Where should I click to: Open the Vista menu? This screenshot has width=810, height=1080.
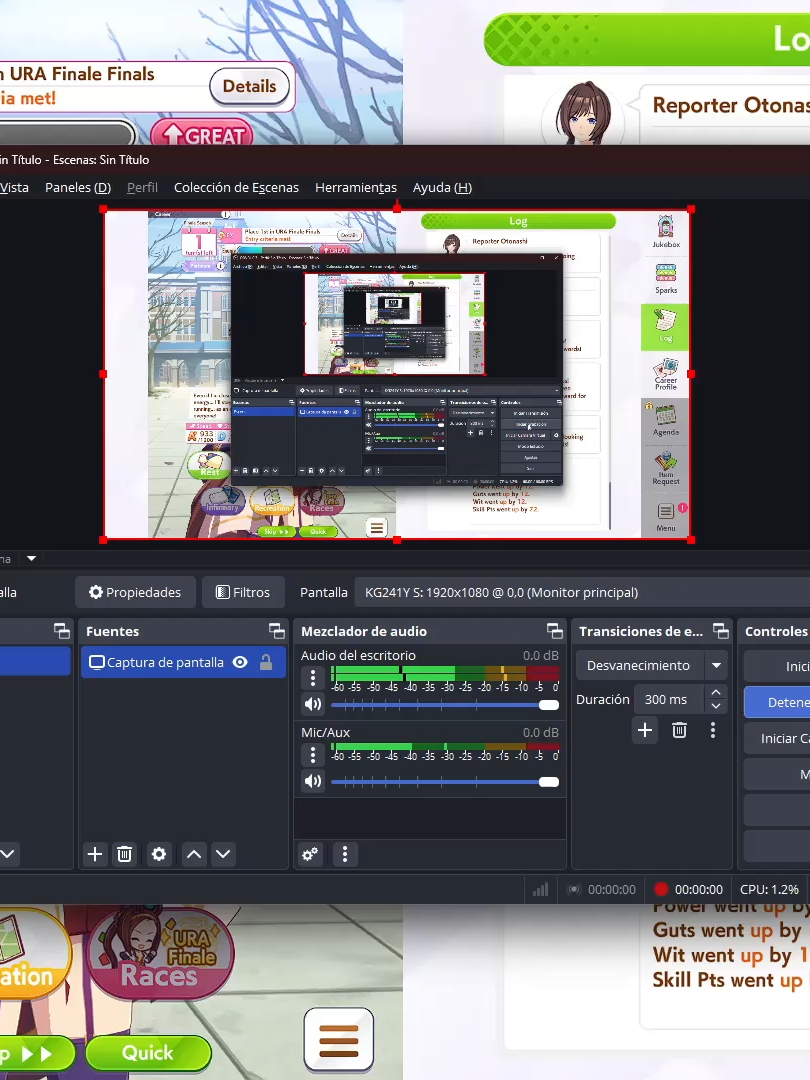[x=14, y=187]
